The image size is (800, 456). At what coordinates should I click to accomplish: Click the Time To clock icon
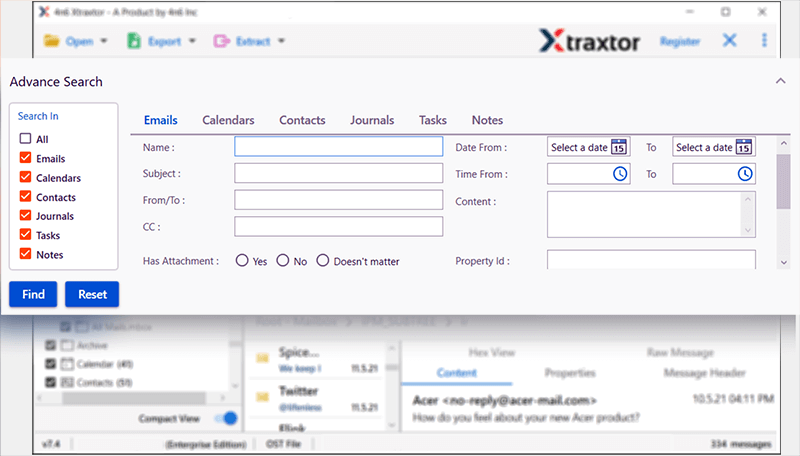coord(745,174)
